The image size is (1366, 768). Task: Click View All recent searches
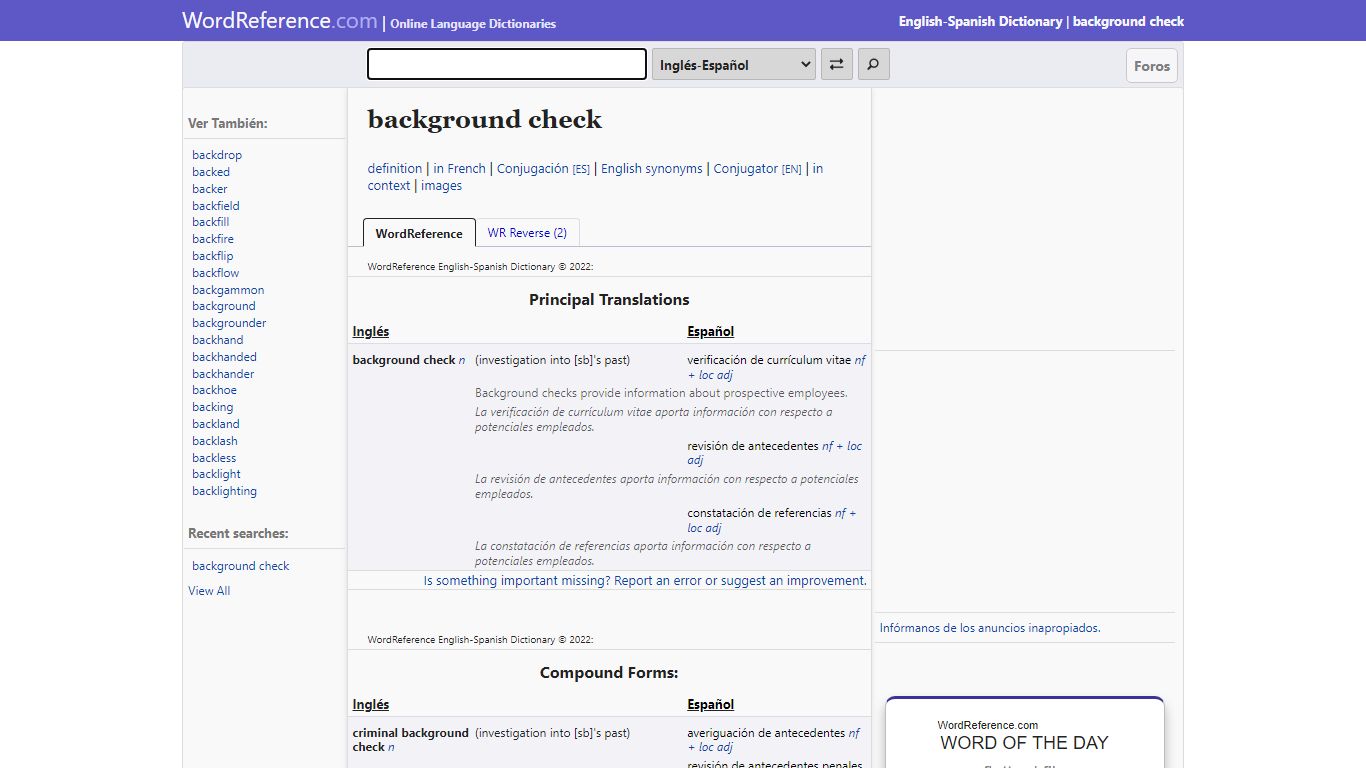209,591
